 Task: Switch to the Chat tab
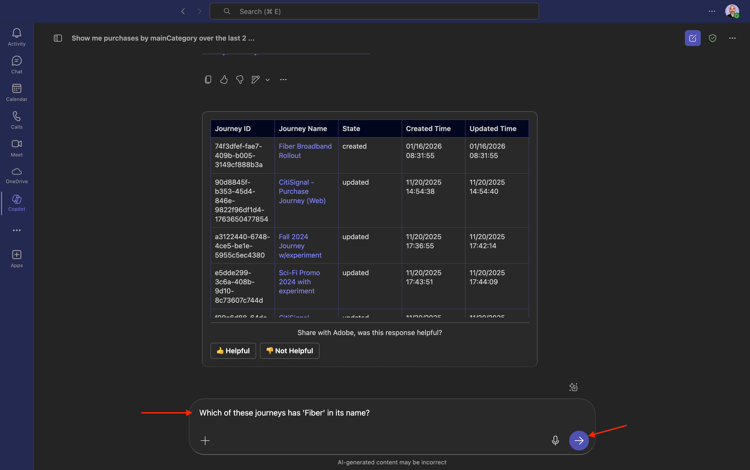click(16, 65)
